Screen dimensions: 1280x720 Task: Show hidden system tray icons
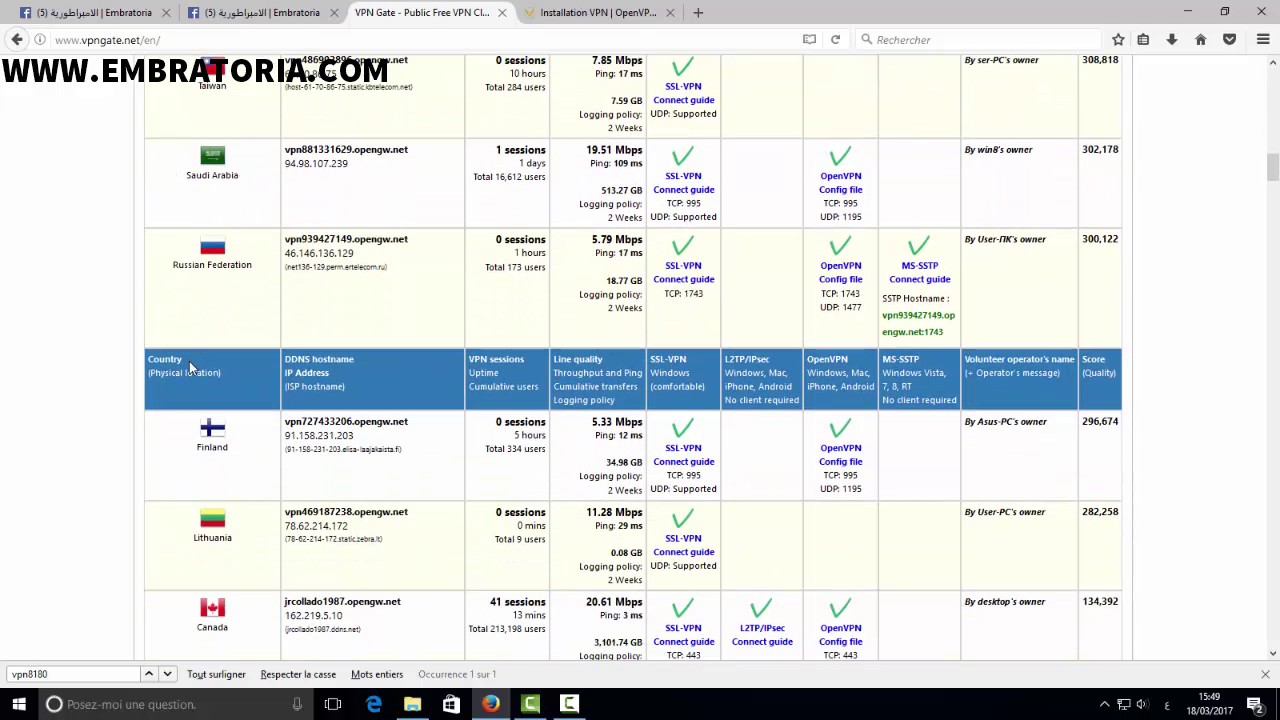[x=1104, y=704]
